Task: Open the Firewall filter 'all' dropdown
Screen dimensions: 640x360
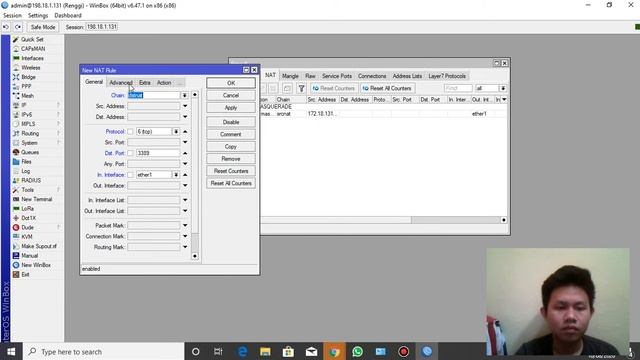Action: (x=503, y=88)
